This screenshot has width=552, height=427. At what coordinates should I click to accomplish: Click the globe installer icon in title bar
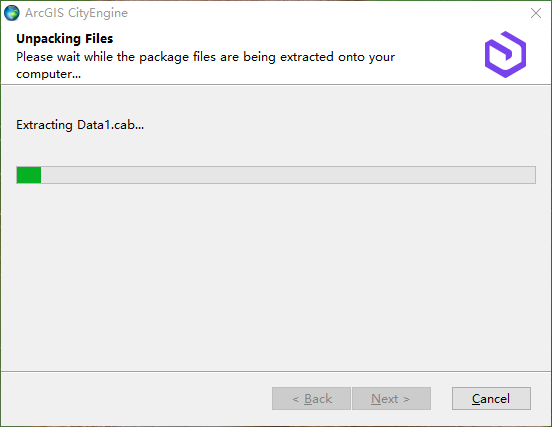coord(12,13)
